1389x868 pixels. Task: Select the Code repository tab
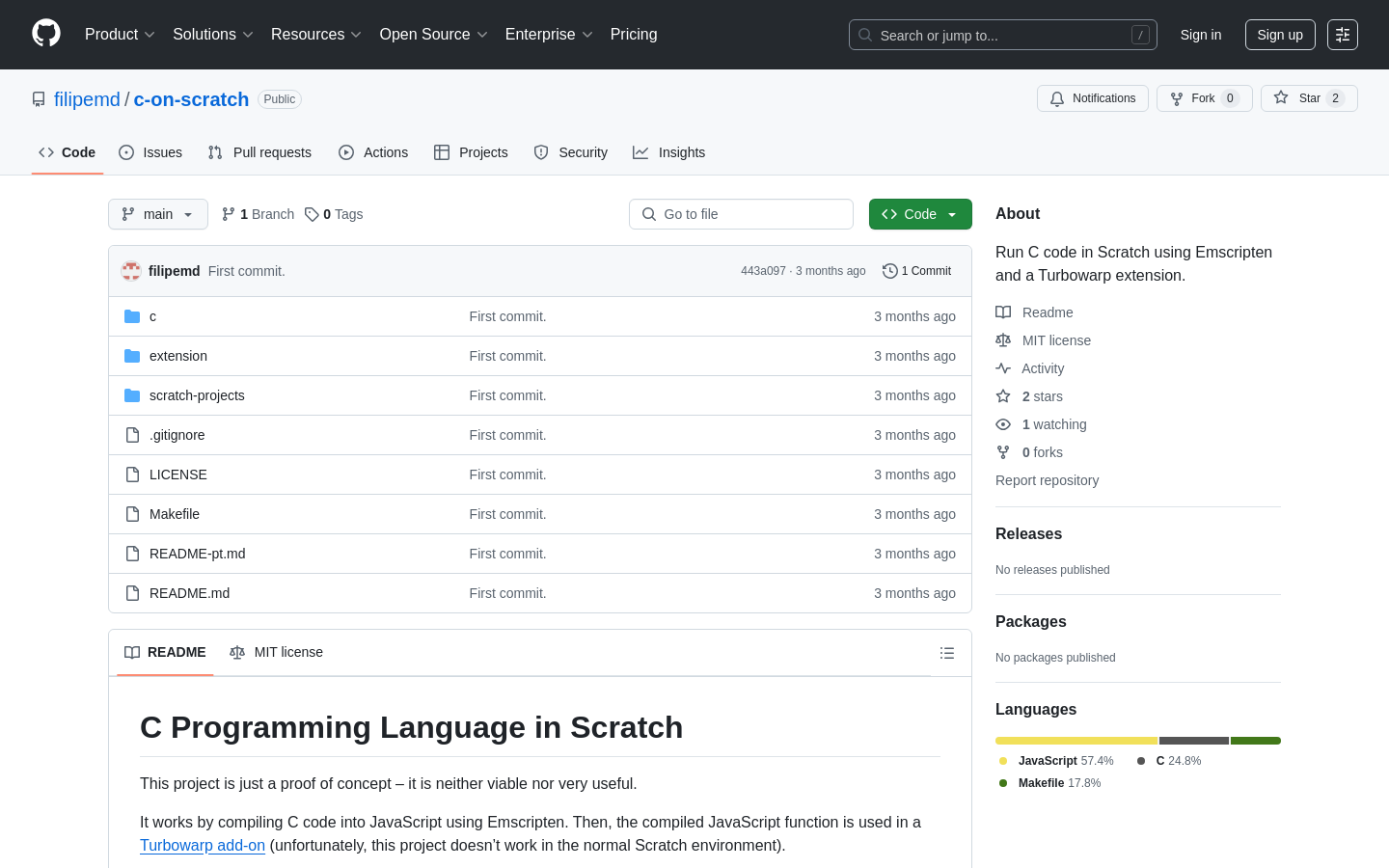(x=68, y=152)
